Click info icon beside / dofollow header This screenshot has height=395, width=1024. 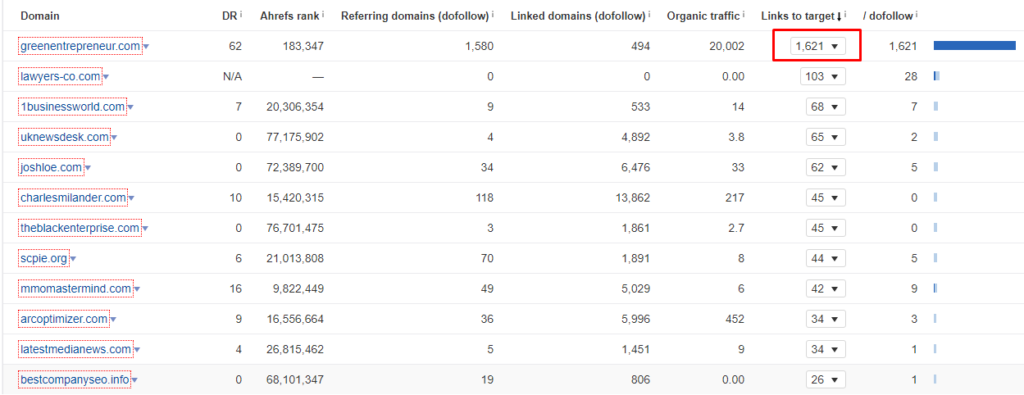916,14
